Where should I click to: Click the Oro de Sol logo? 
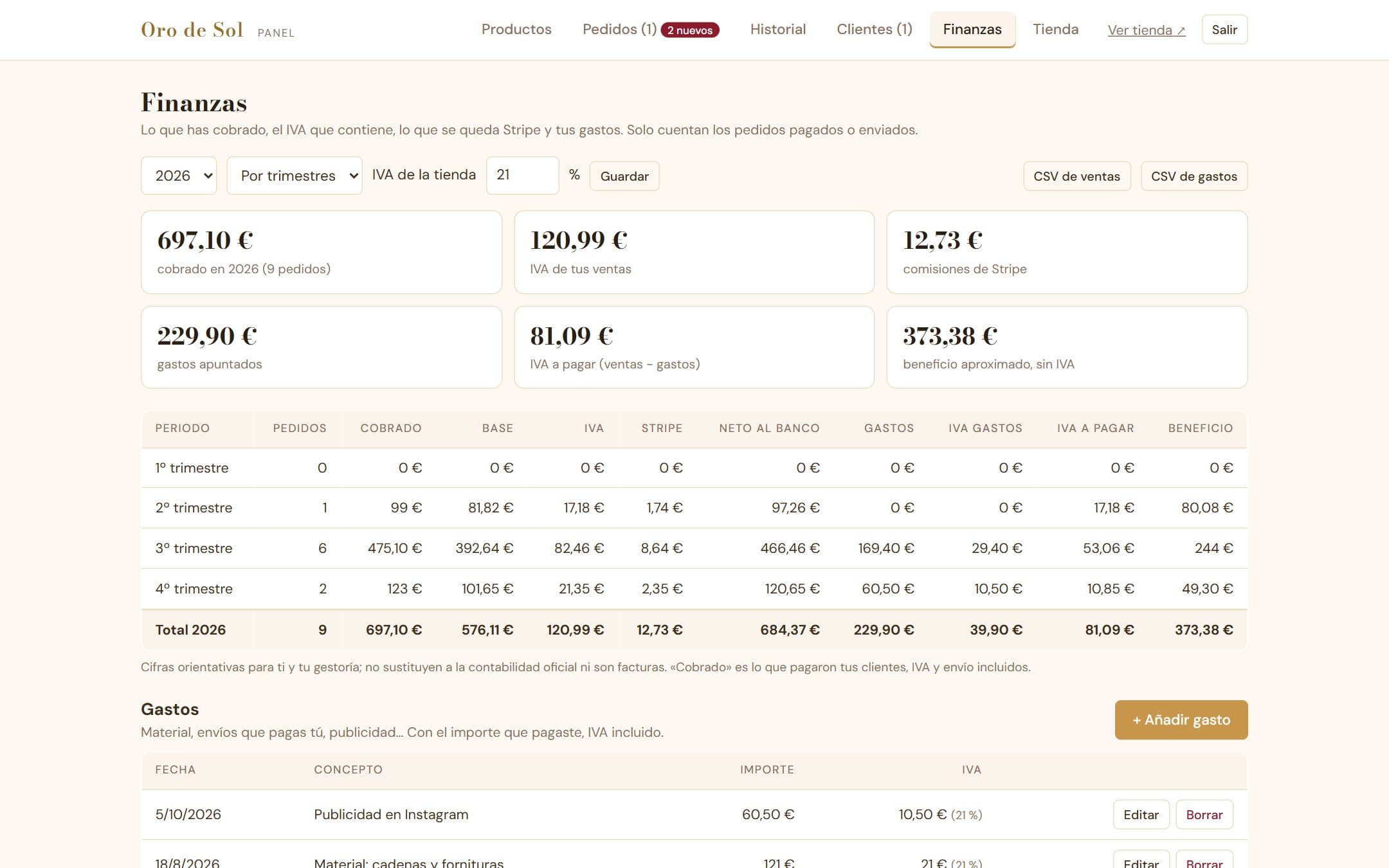point(192,30)
